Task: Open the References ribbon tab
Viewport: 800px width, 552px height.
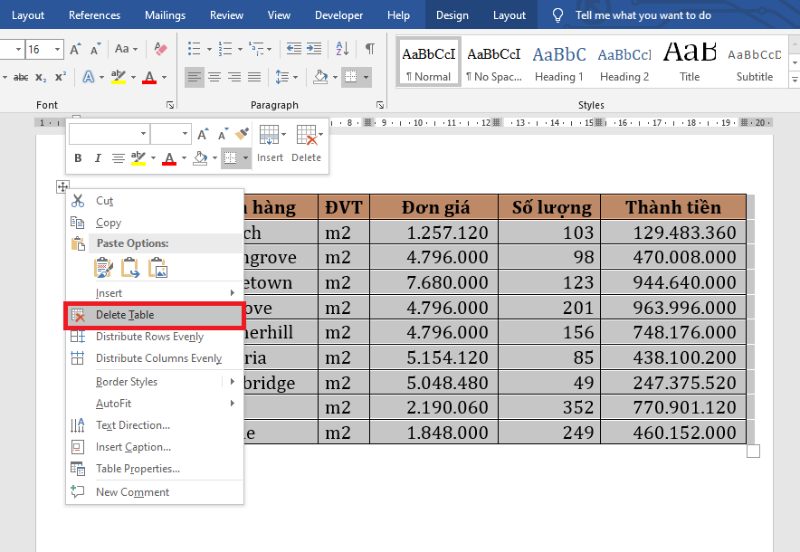Action: click(x=94, y=15)
